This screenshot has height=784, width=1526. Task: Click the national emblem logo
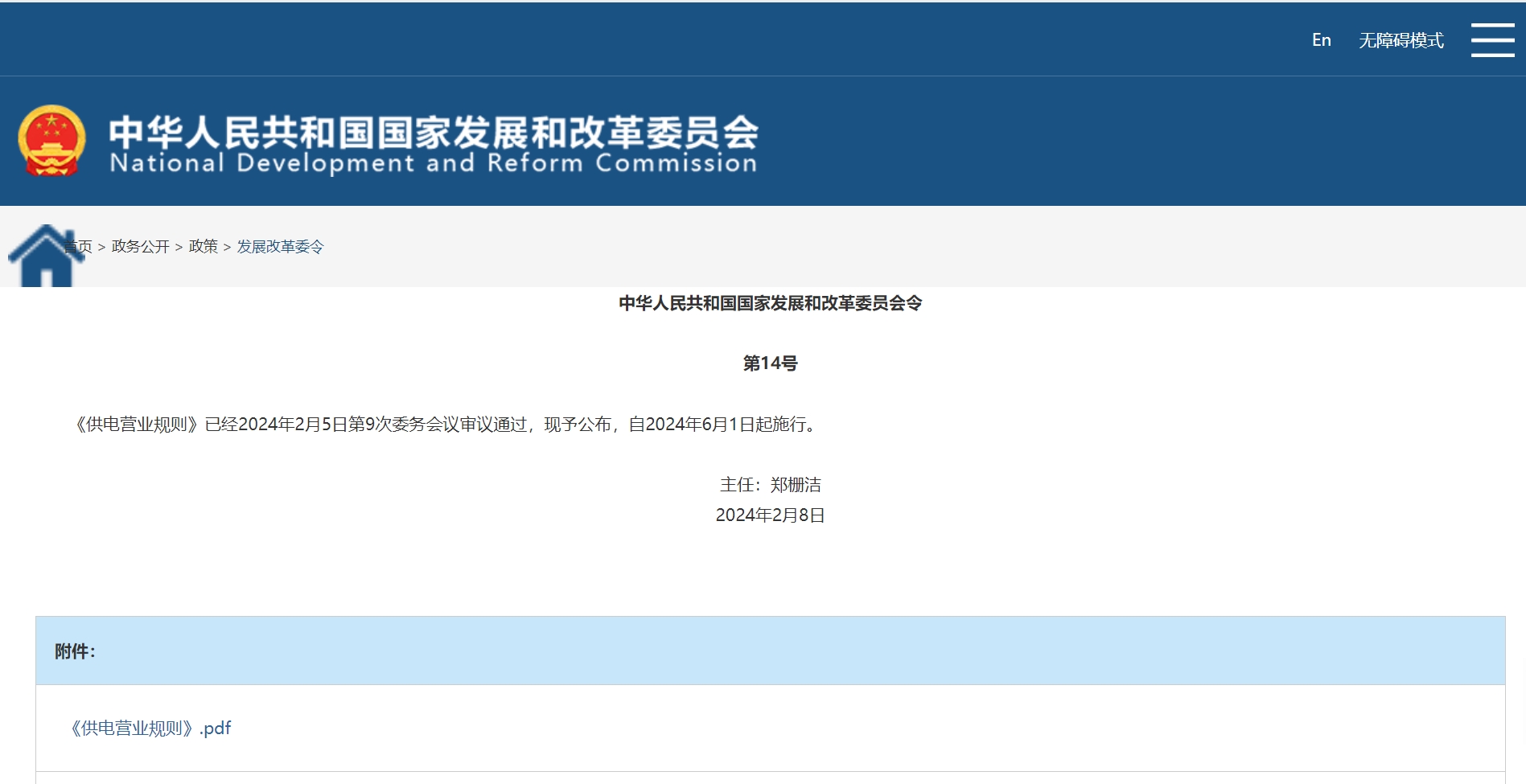[x=51, y=141]
